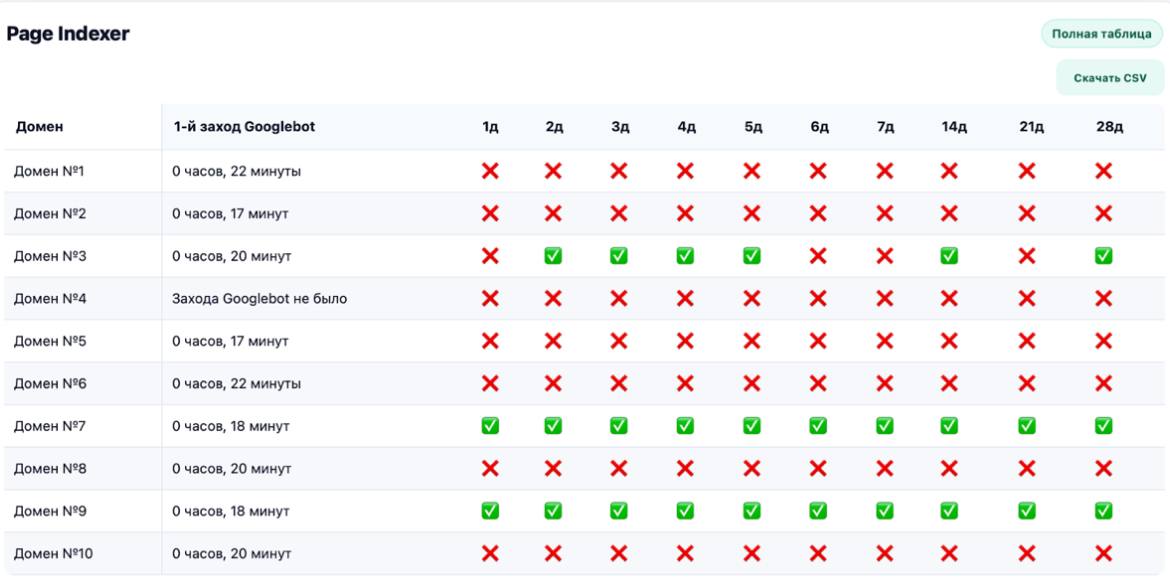The width and height of the screenshot is (1170, 582).
Task: Click red cross for Домен №5 at 28д
Action: 1103,341
